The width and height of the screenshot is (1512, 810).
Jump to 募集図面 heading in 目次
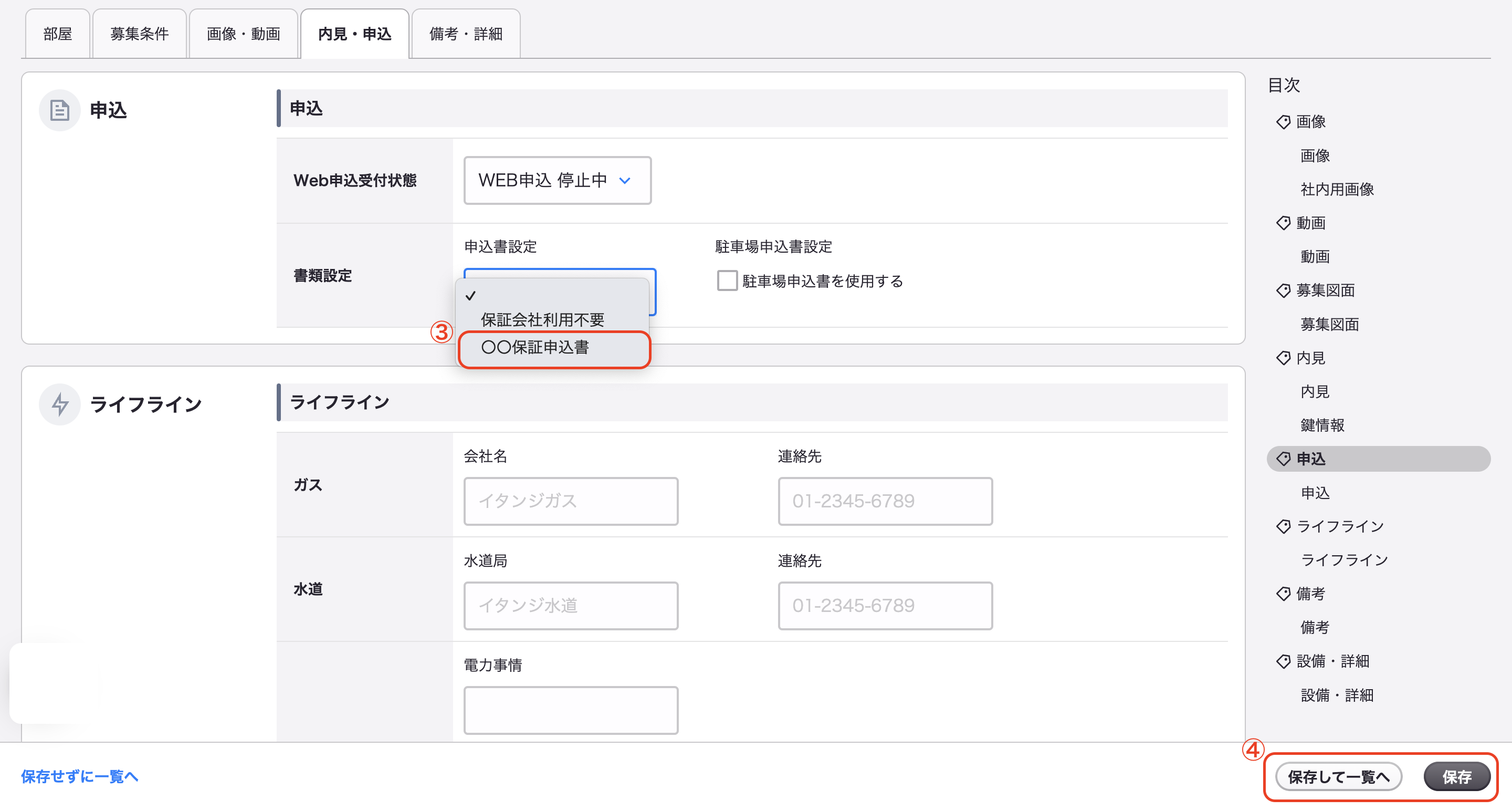coord(1325,290)
